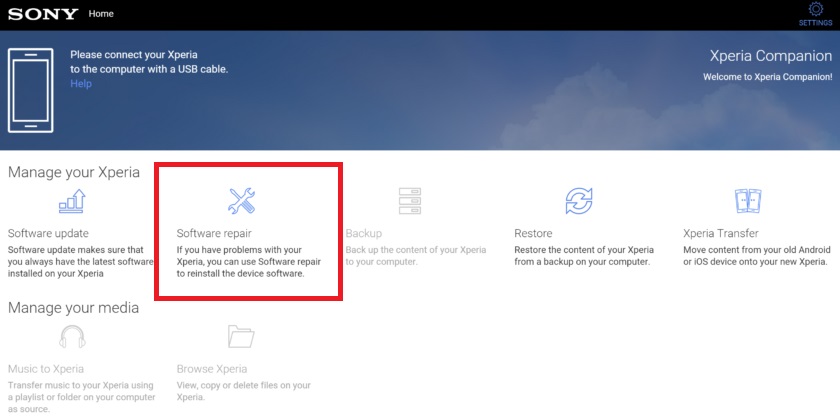Click 'Restore the content of your Xperia' description
This screenshot has height=420, width=840.
tap(584, 256)
